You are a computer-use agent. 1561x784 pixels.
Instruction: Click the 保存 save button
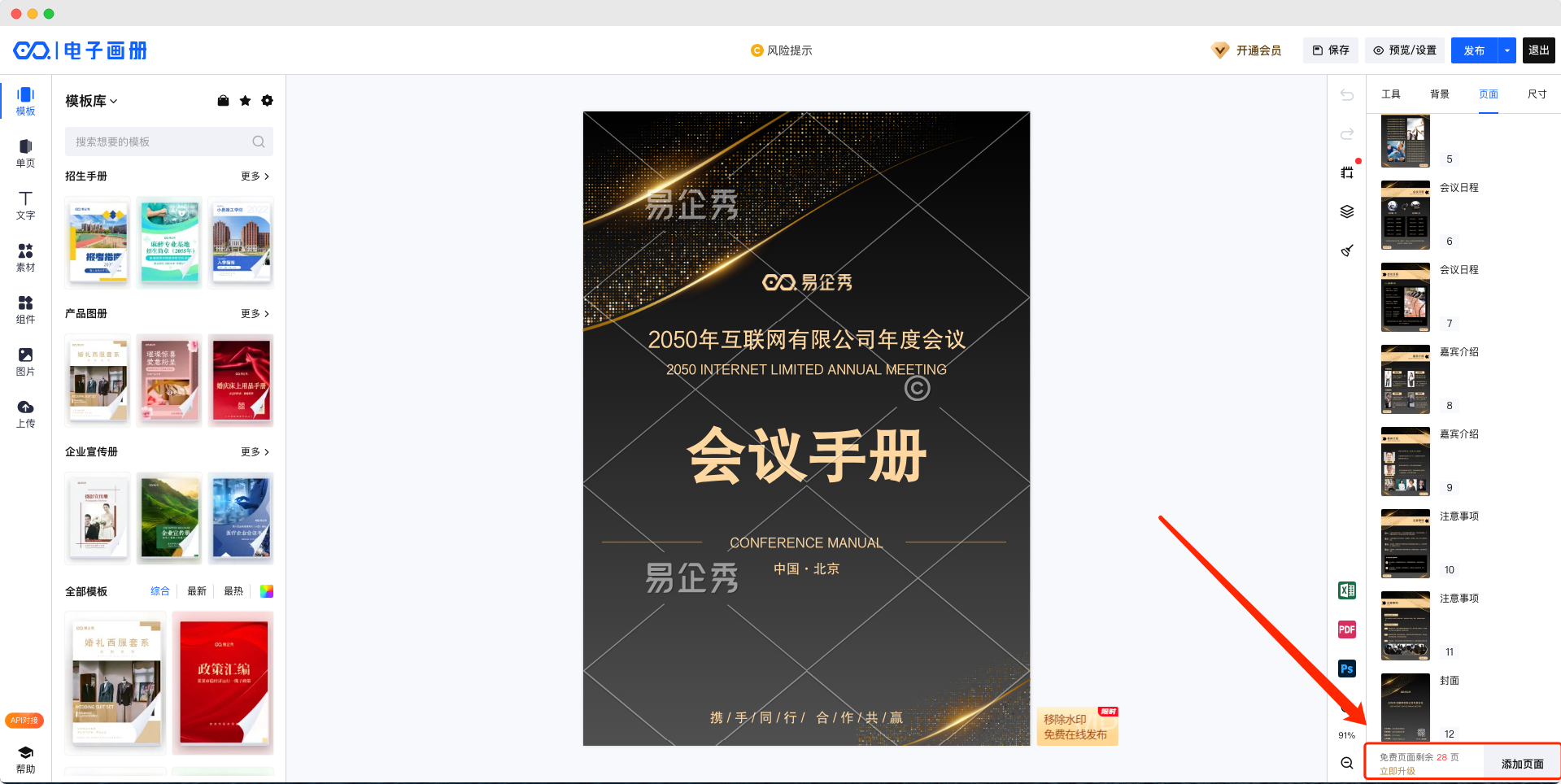click(1331, 50)
